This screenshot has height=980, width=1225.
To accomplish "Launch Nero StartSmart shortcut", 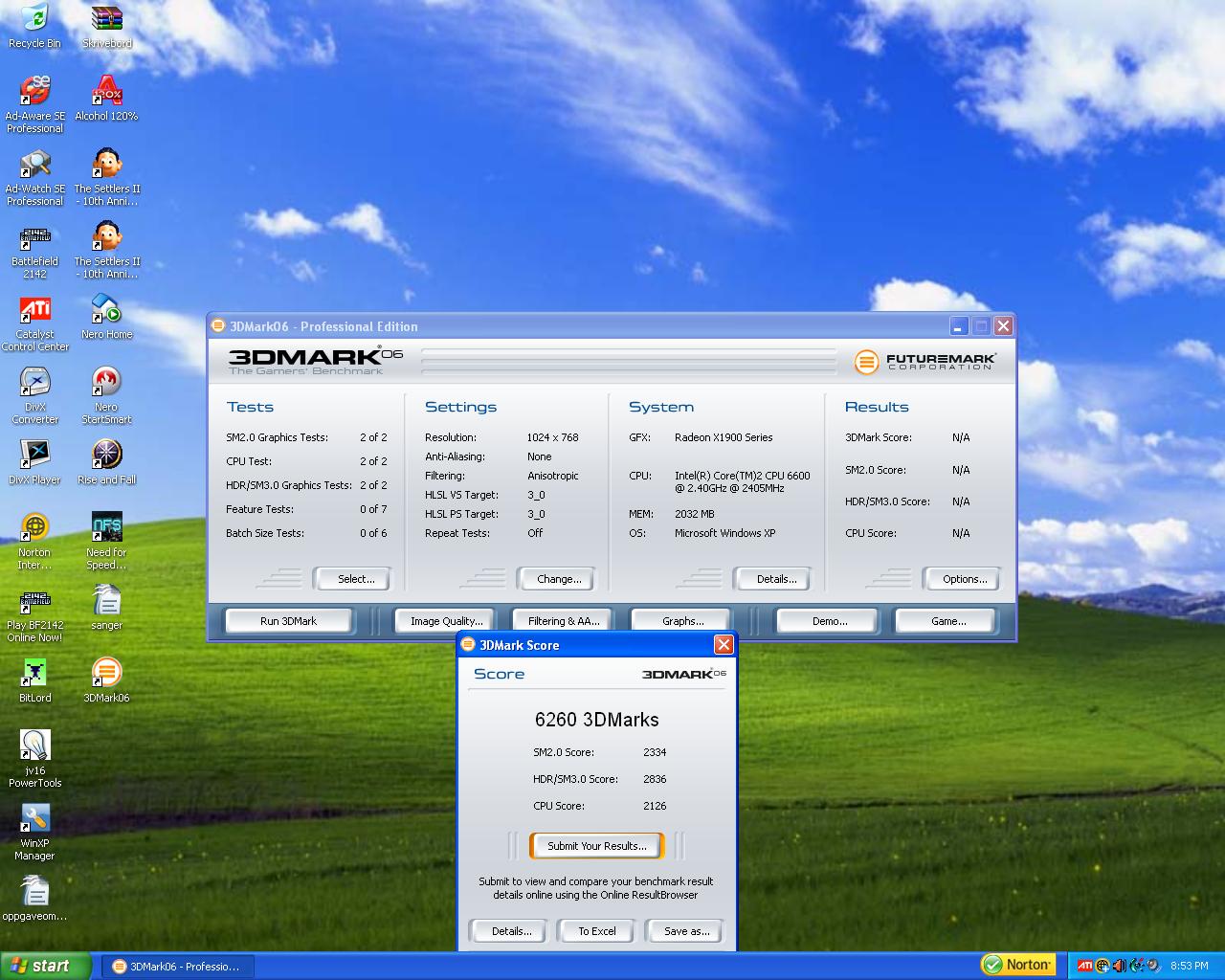I will 106,395.
